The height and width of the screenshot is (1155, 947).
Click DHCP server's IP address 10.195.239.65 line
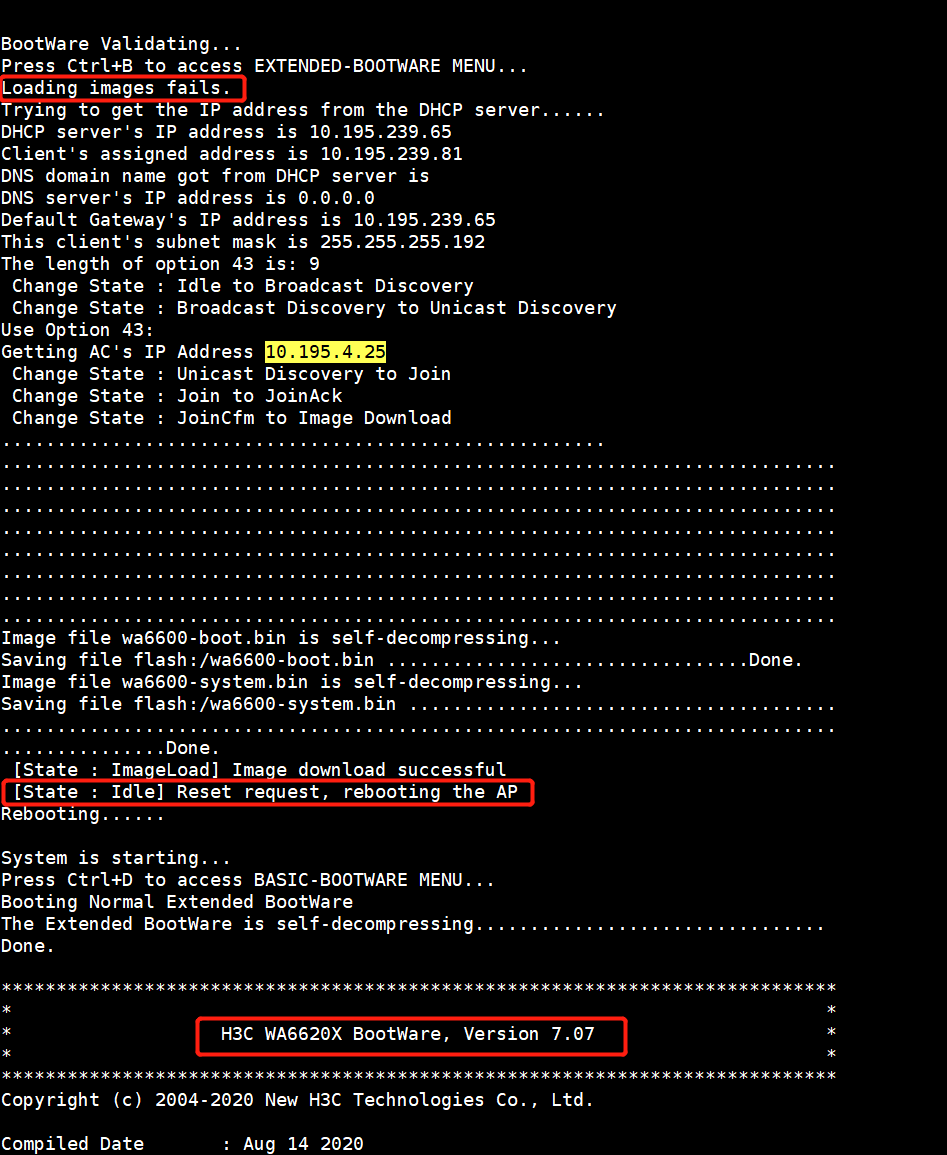click(x=226, y=133)
